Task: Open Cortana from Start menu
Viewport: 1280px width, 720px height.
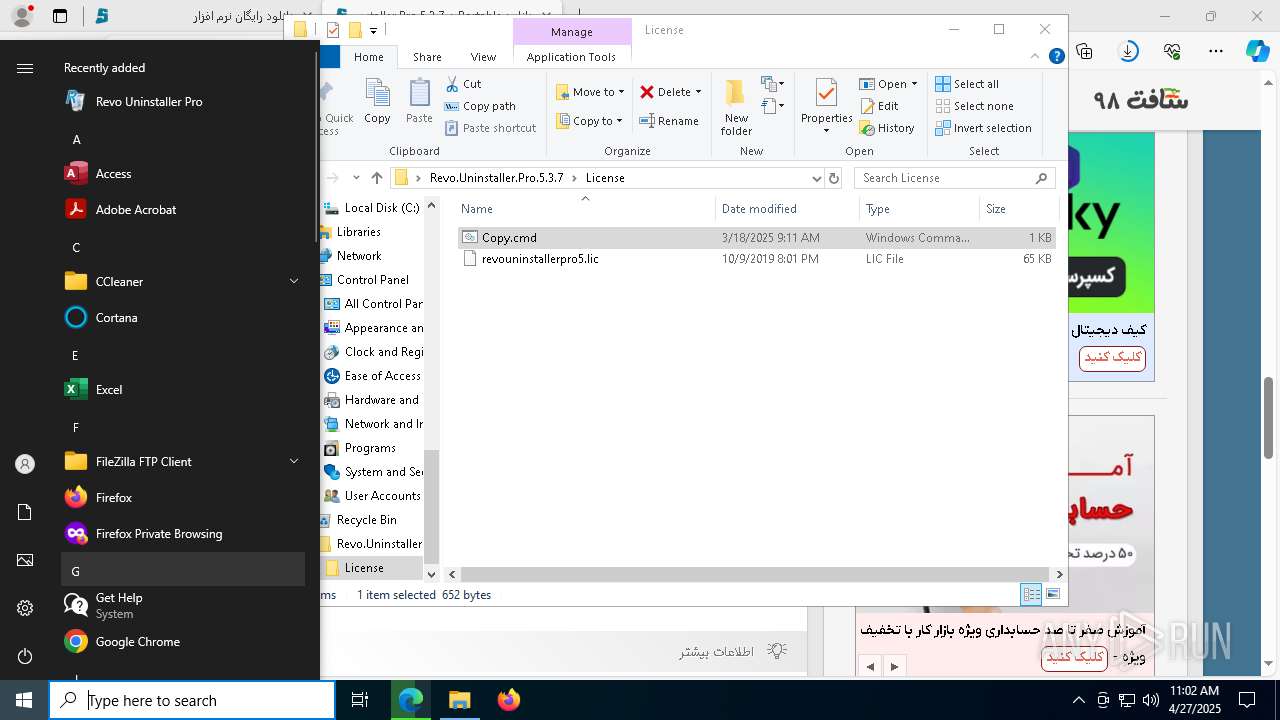Action: pyautogui.click(x=183, y=317)
